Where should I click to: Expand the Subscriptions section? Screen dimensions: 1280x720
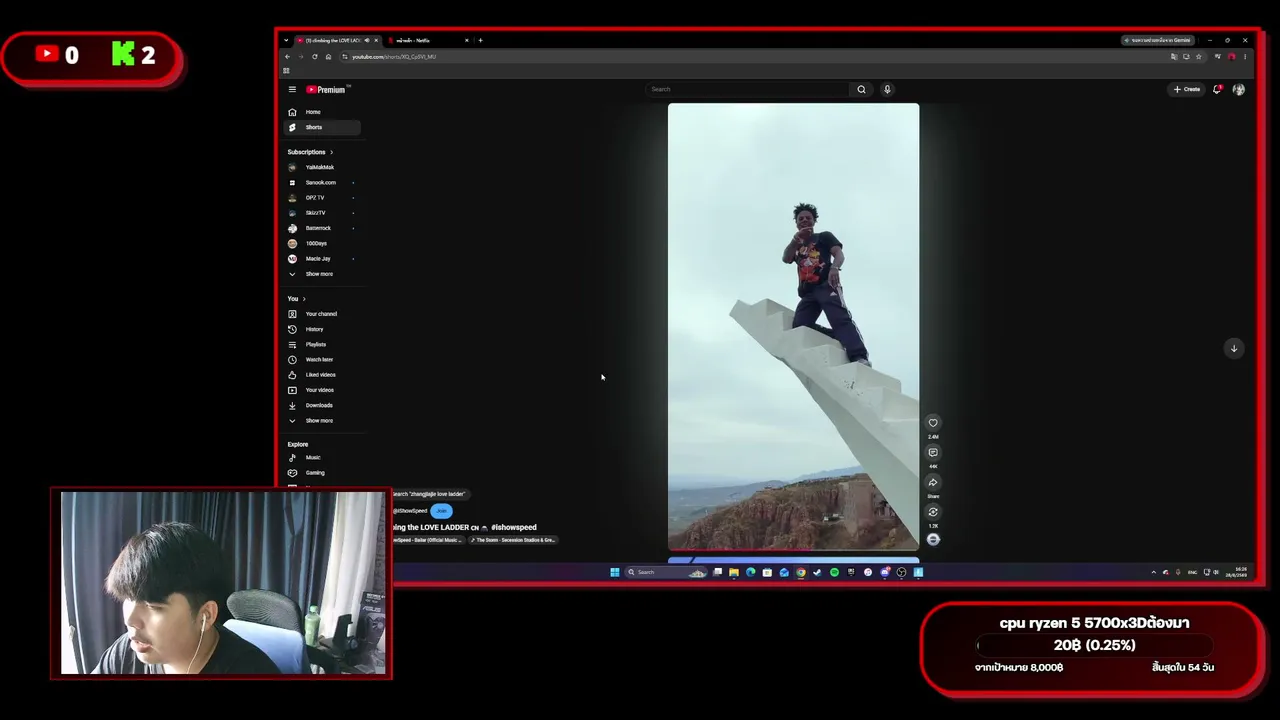tap(310, 152)
